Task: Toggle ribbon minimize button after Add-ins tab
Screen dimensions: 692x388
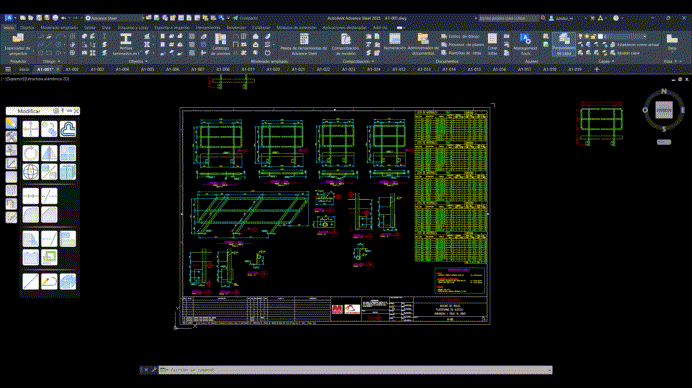Action: point(399,27)
